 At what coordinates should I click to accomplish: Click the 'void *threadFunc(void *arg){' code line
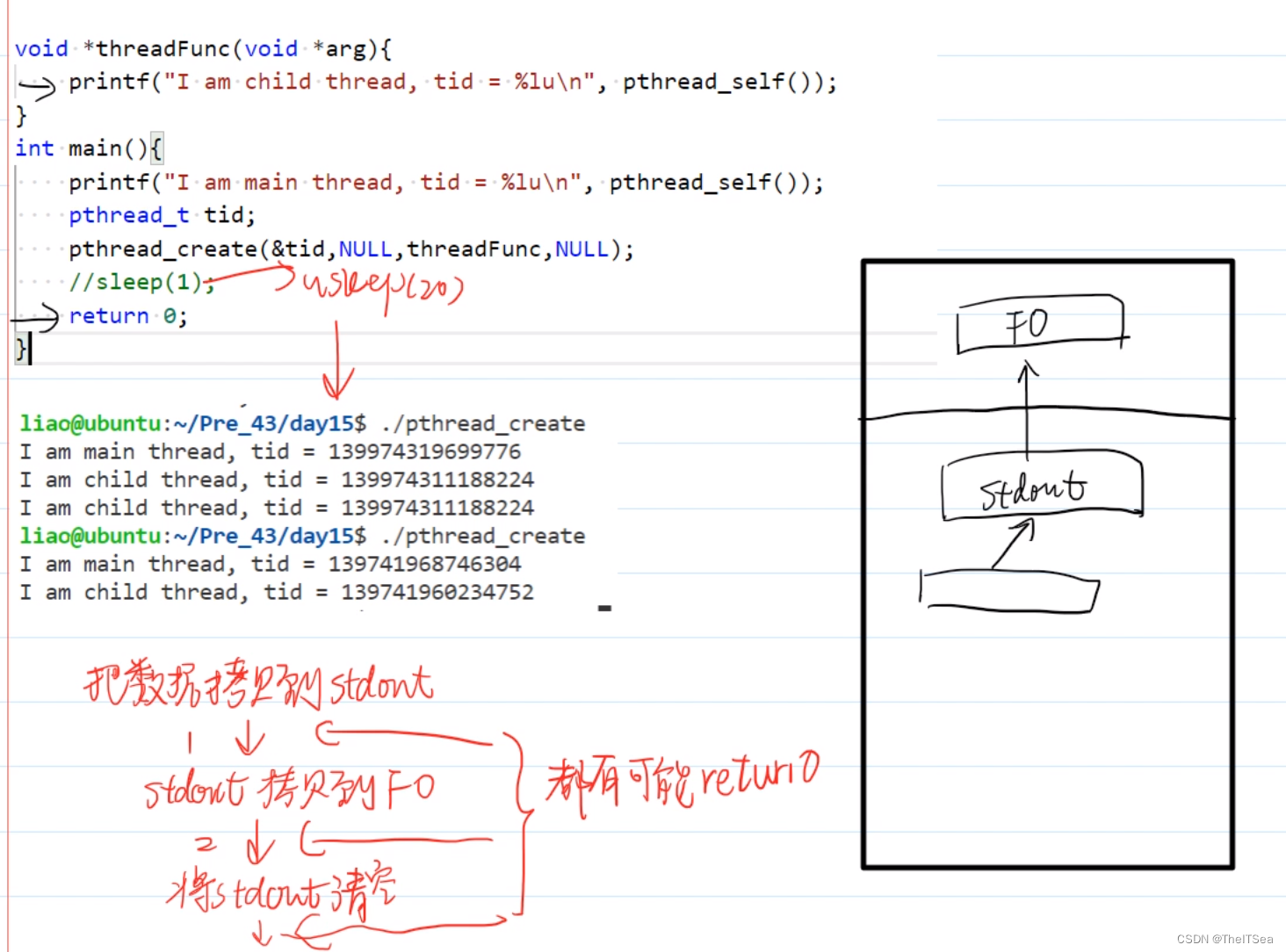click(203, 49)
